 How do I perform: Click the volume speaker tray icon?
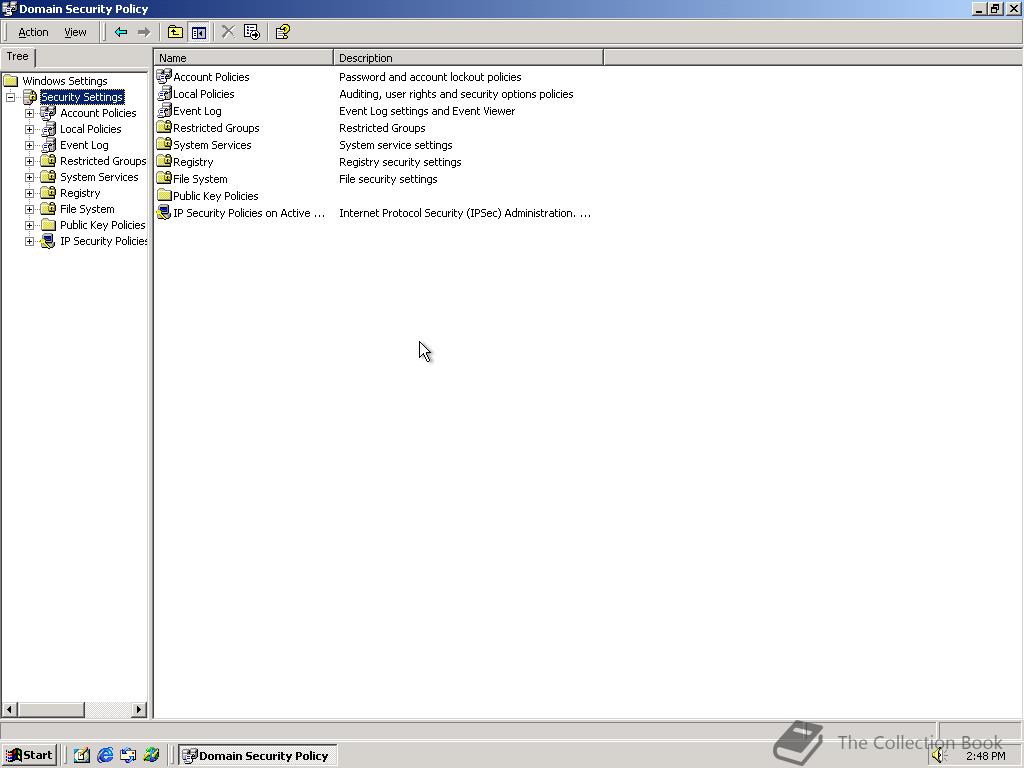(939, 756)
